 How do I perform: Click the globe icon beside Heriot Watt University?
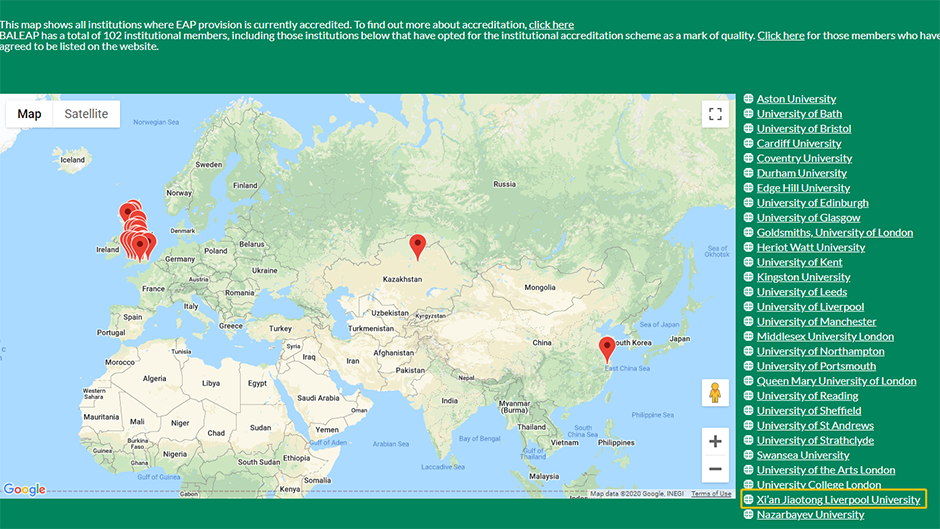click(x=748, y=247)
